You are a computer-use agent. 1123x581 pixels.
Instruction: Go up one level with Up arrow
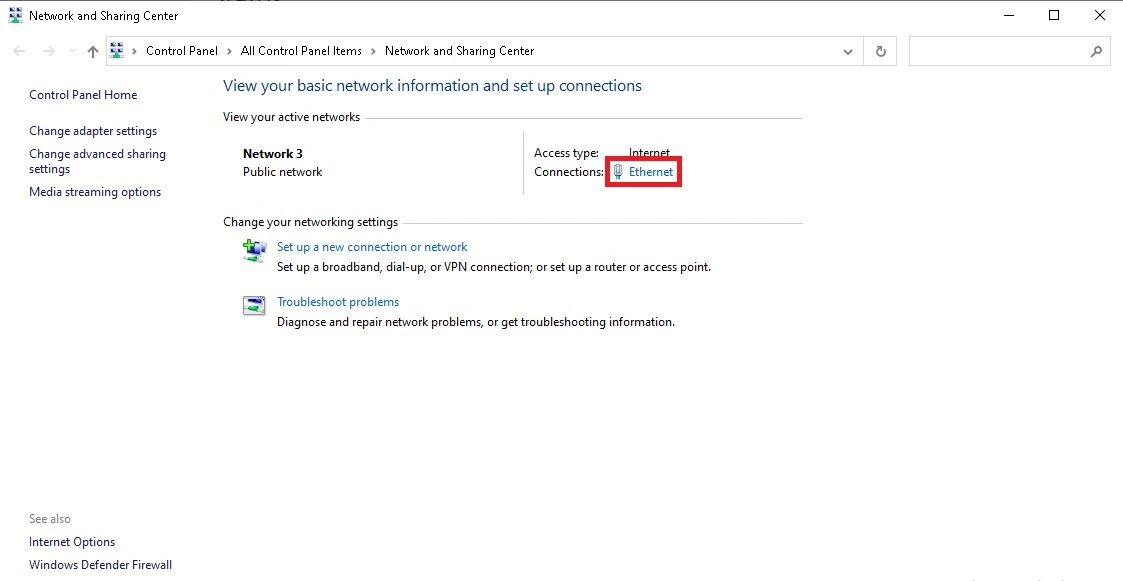tap(92, 51)
